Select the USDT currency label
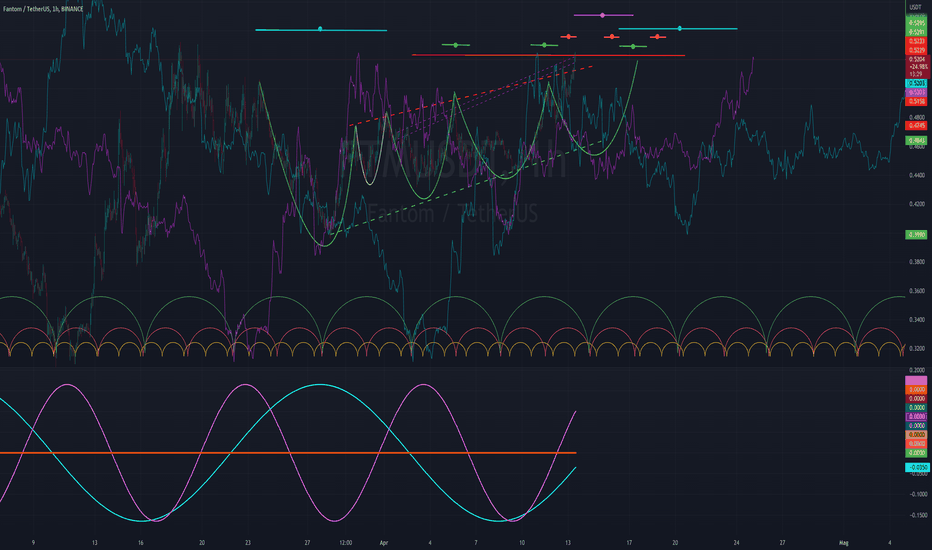Screen dimensions: 932x550 coord(916,7)
